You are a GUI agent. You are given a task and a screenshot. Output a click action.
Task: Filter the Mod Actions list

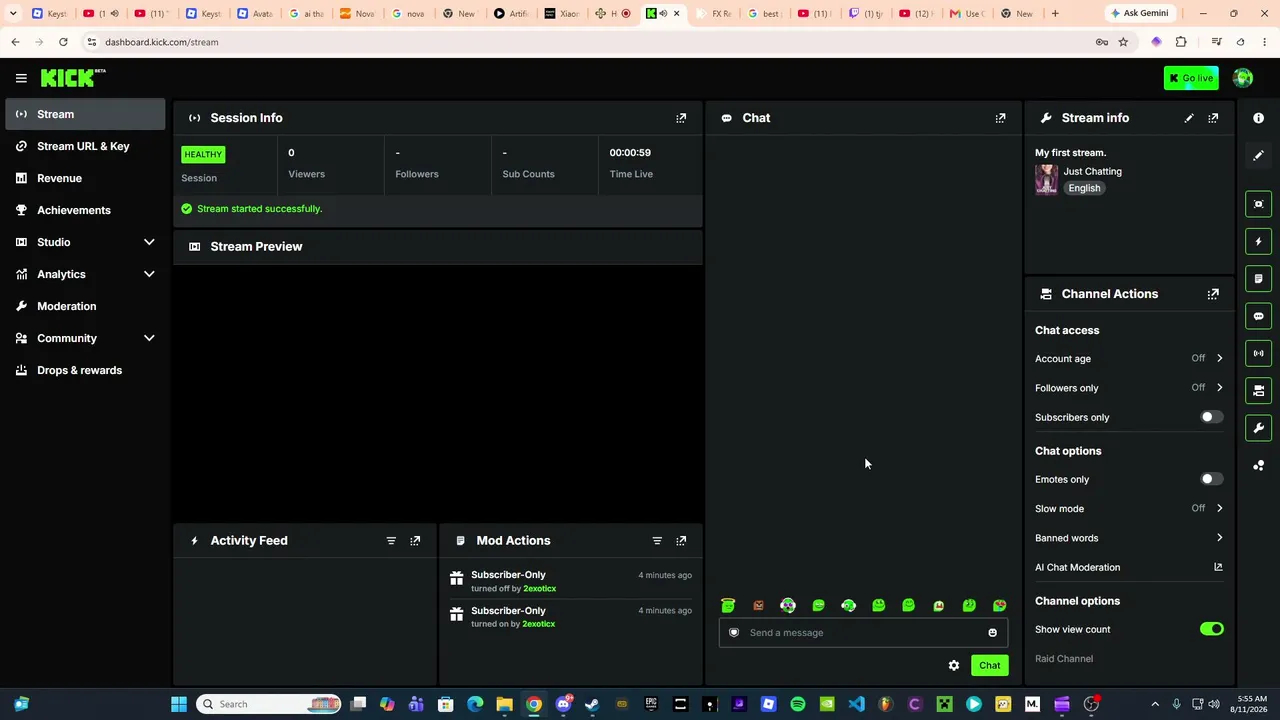pos(657,541)
